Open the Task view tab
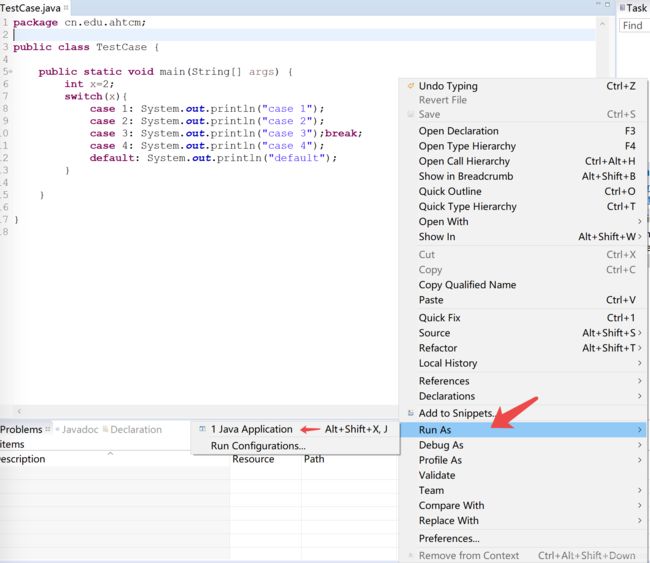 coord(636,8)
